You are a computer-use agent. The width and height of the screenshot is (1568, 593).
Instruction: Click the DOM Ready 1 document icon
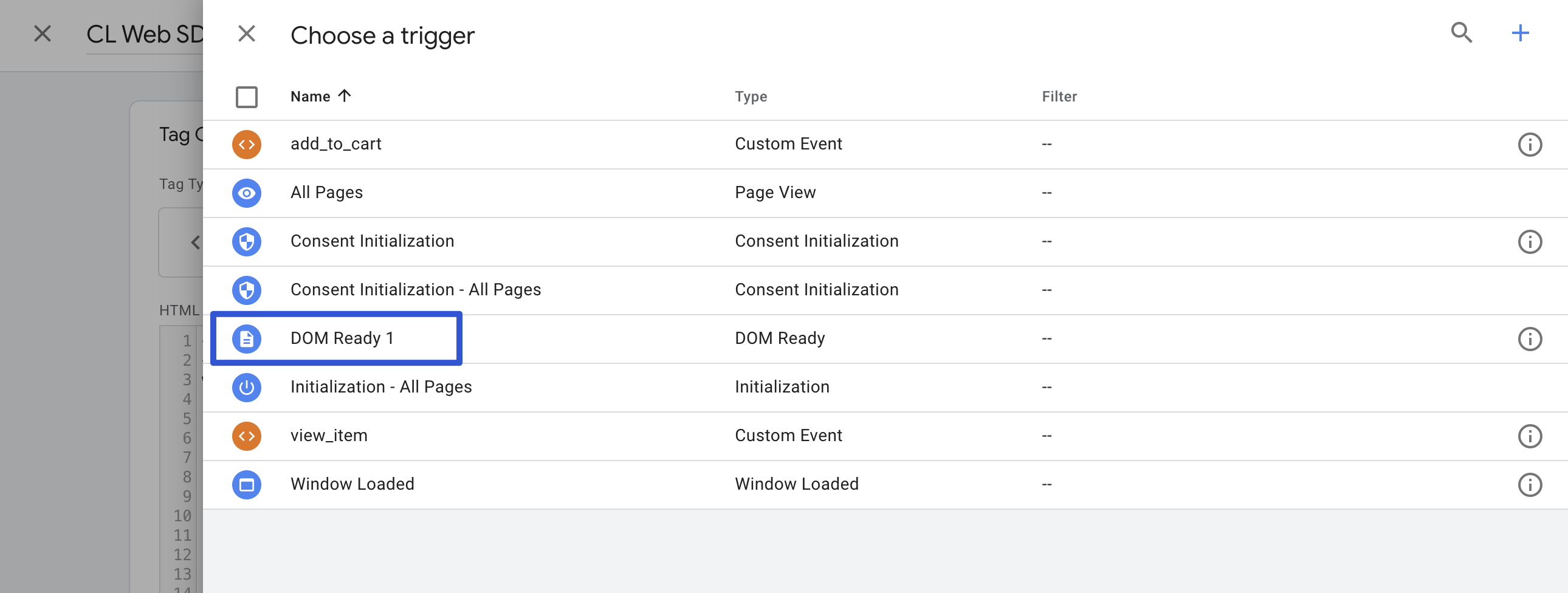point(247,338)
